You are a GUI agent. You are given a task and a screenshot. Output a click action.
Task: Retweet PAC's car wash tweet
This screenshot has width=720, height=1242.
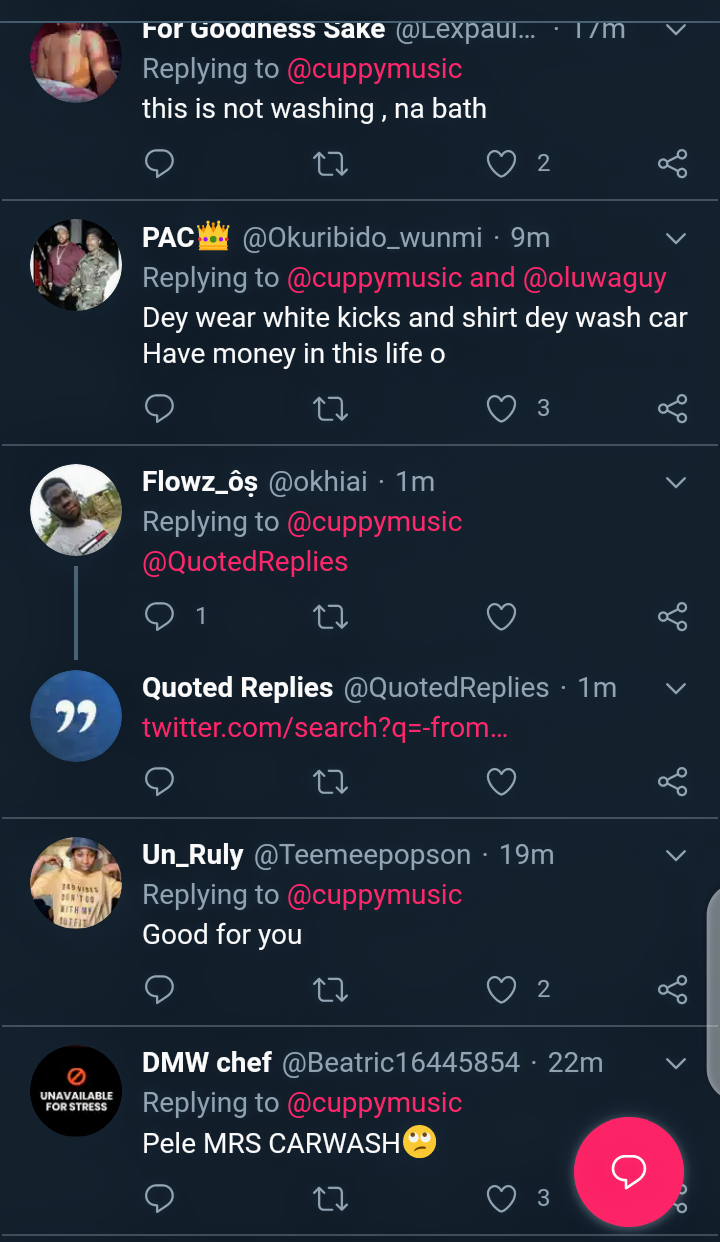(x=330, y=408)
